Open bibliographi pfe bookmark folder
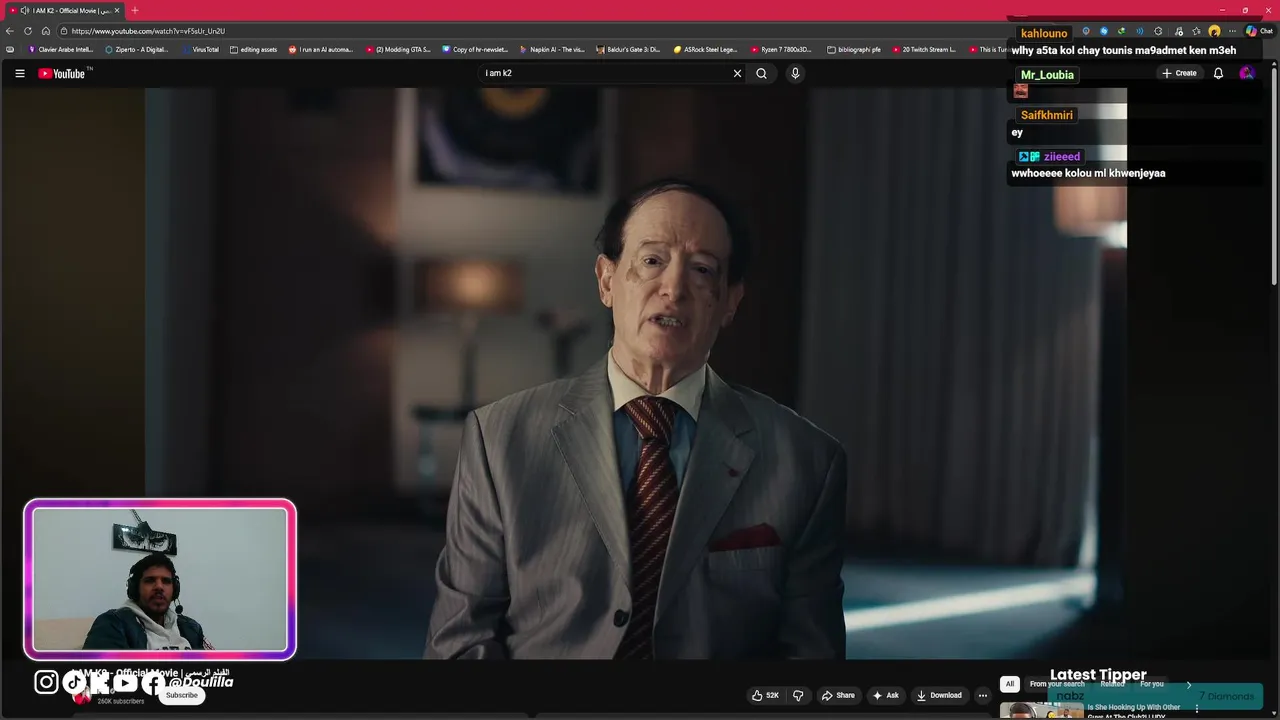 coord(854,49)
